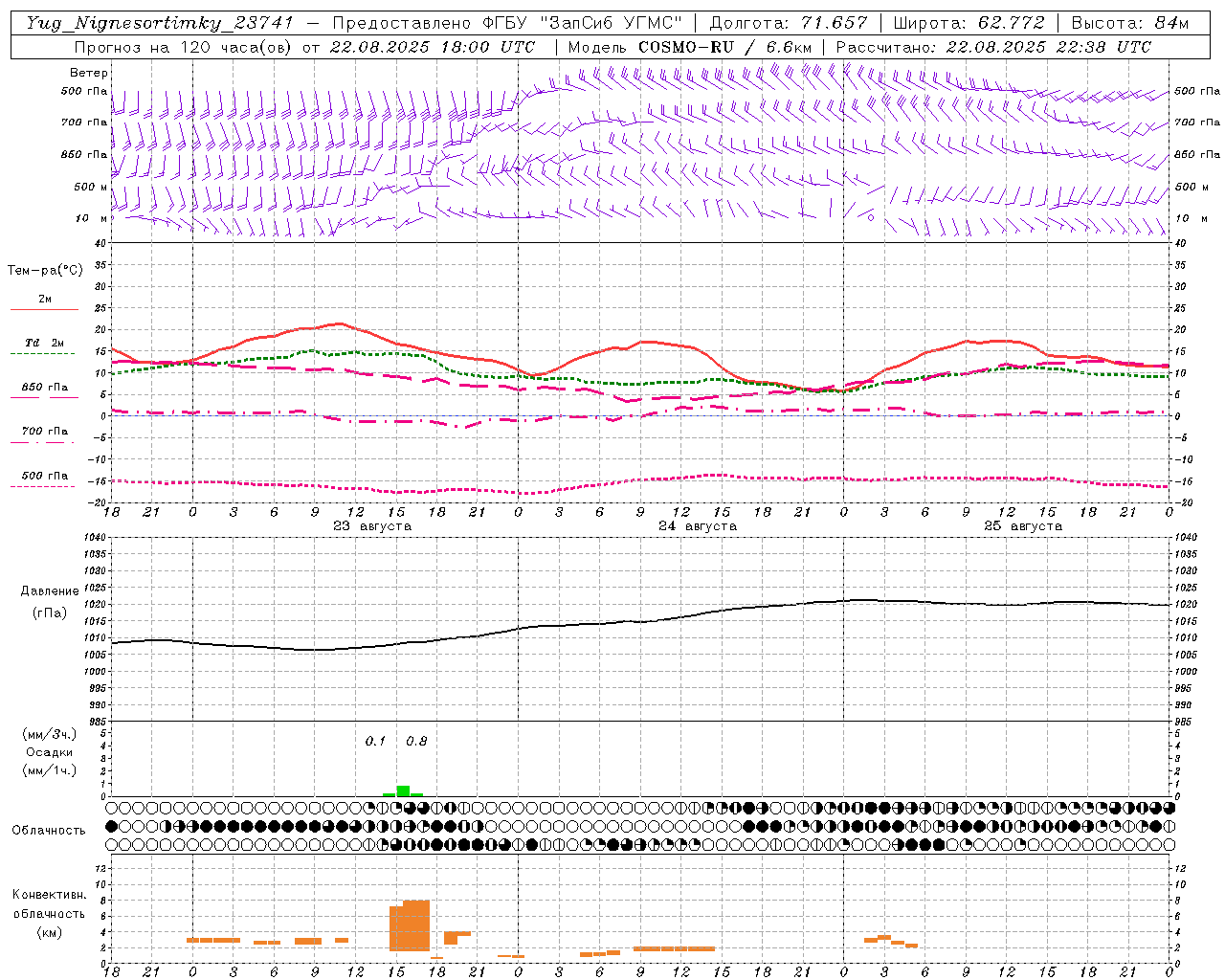Screen dimensions: 1225x980
Task: Click the solid 2м temperature legend line
Action: [x=44, y=309]
